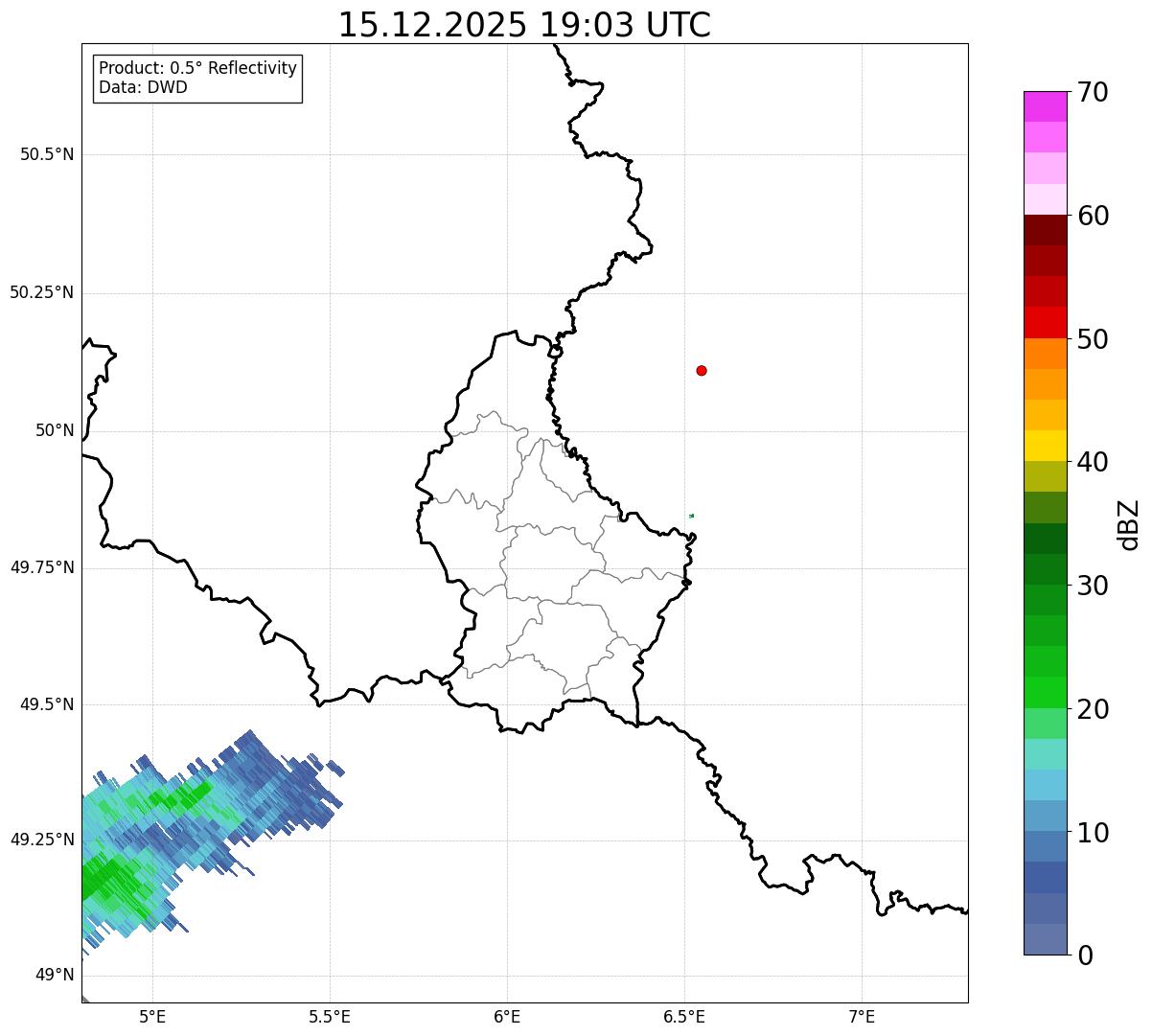Click the red radar station marker
The height and width of the screenshot is (1036, 1152).
click(x=702, y=371)
